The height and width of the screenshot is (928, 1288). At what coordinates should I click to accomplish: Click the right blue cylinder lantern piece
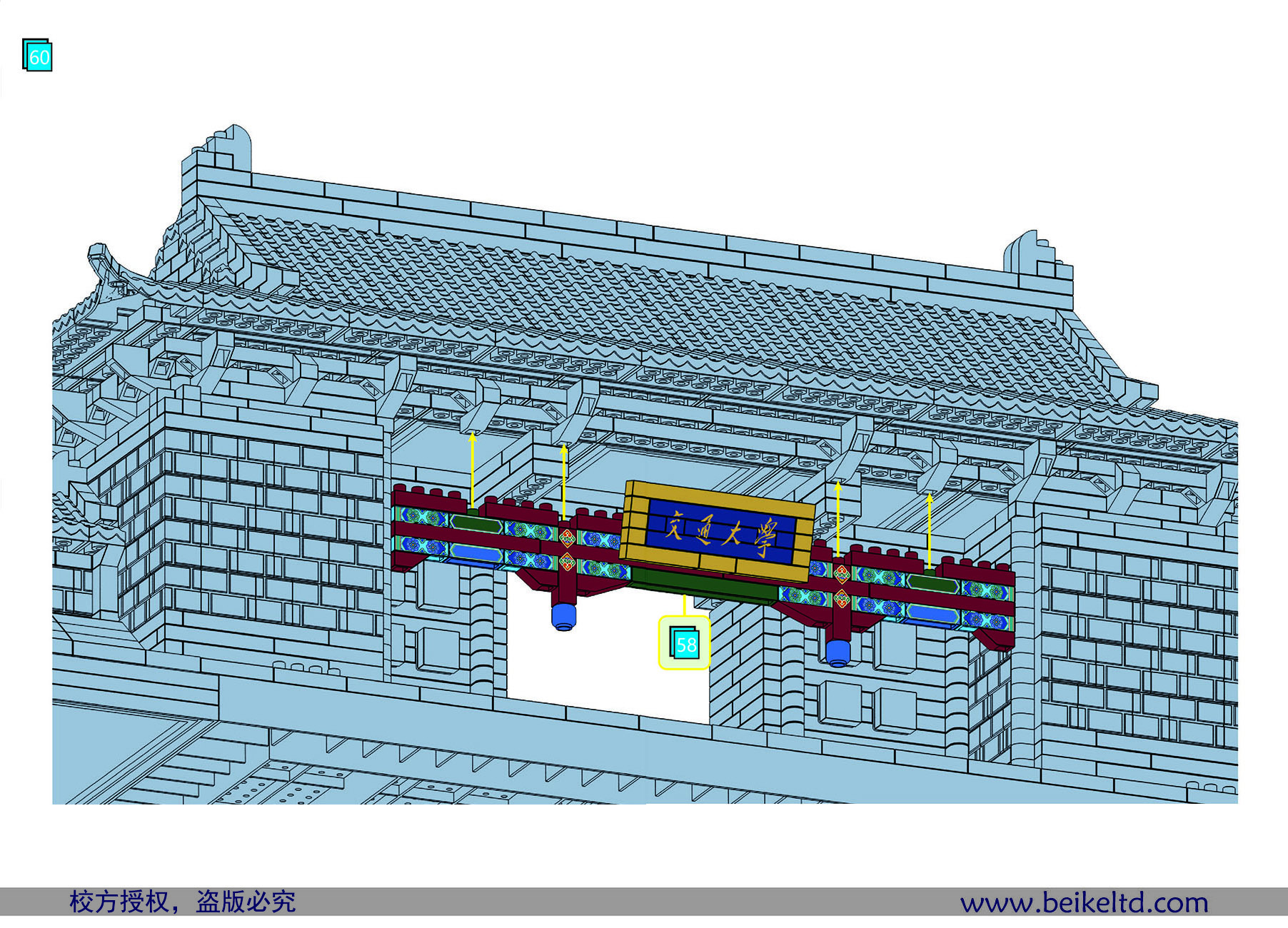[837, 652]
